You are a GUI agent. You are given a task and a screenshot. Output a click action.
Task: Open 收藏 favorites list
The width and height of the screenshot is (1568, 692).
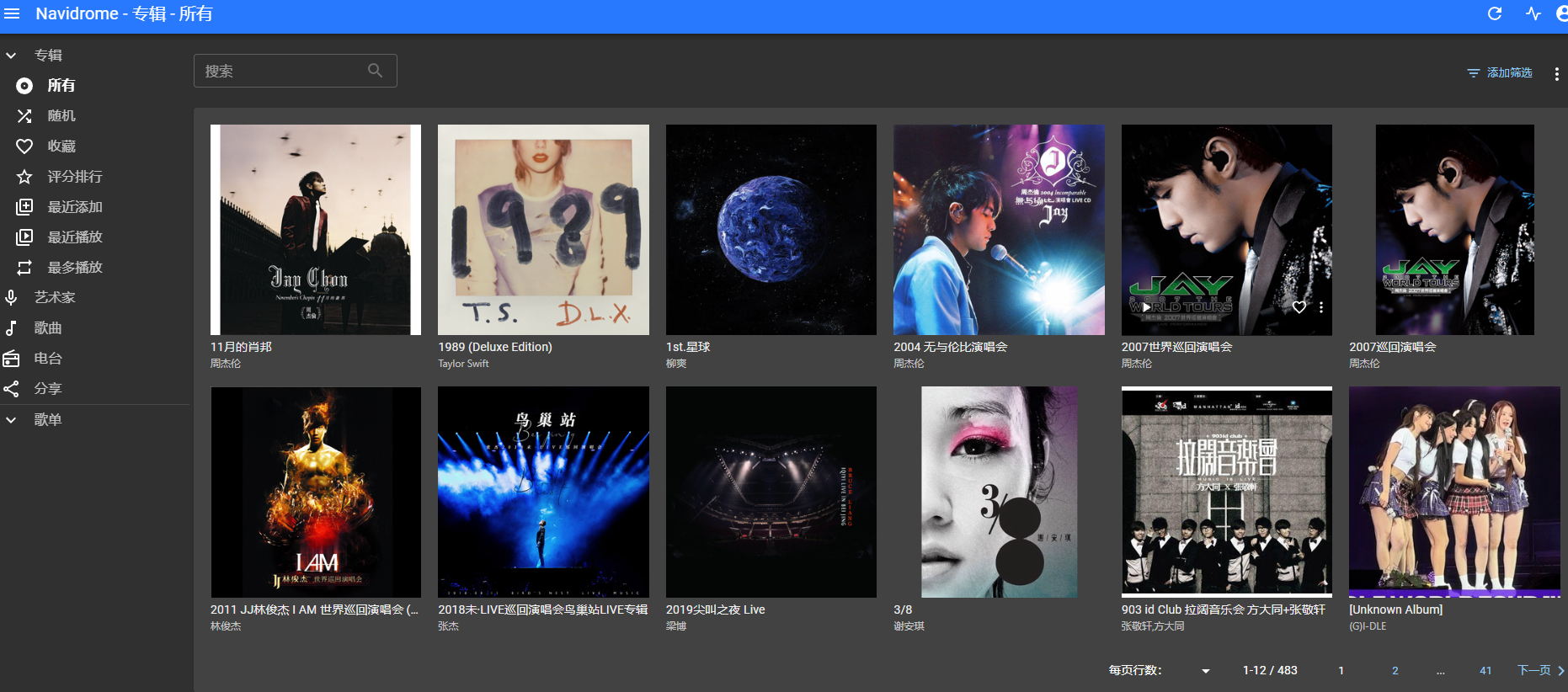click(x=61, y=146)
